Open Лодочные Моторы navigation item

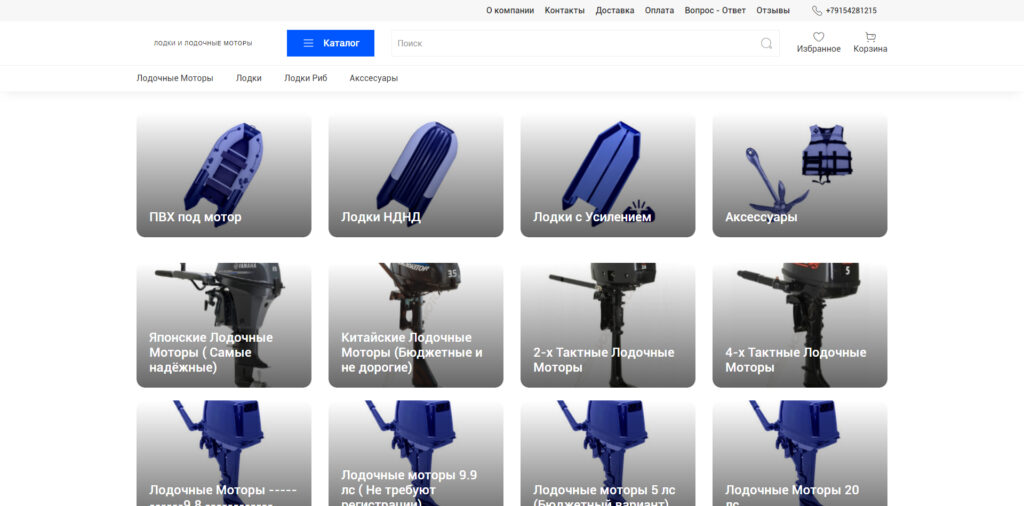pyautogui.click(x=175, y=78)
